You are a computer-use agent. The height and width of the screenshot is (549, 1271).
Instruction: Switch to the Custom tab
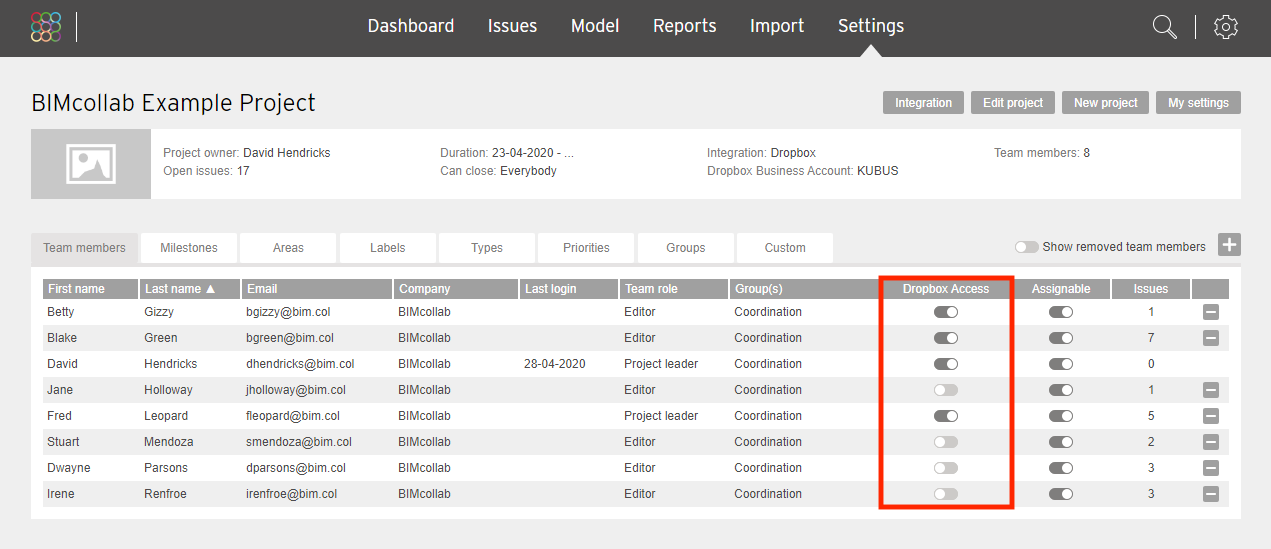[x=785, y=248]
